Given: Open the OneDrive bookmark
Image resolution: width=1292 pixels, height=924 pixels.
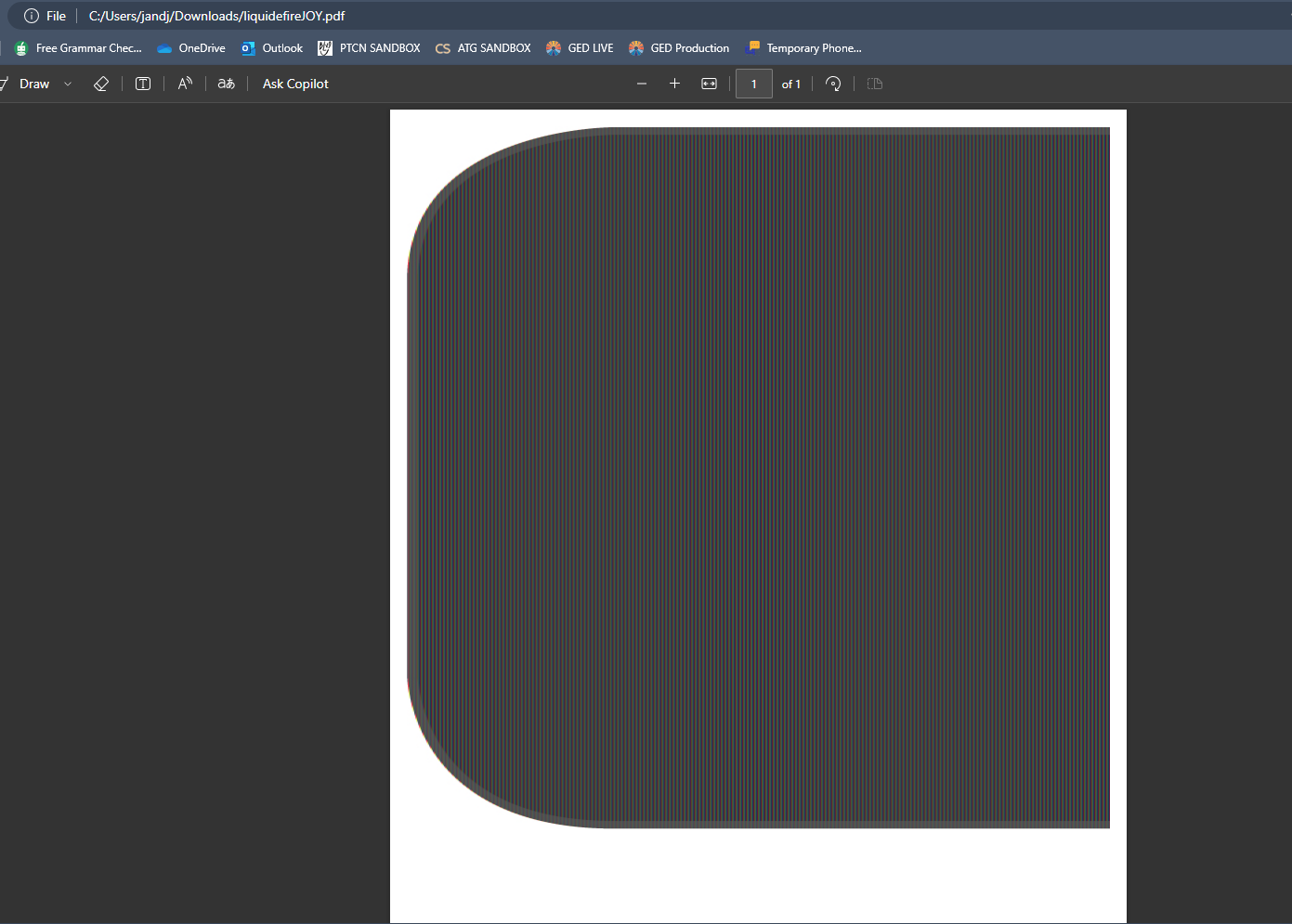Looking at the screenshot, I should pos(191,48).
